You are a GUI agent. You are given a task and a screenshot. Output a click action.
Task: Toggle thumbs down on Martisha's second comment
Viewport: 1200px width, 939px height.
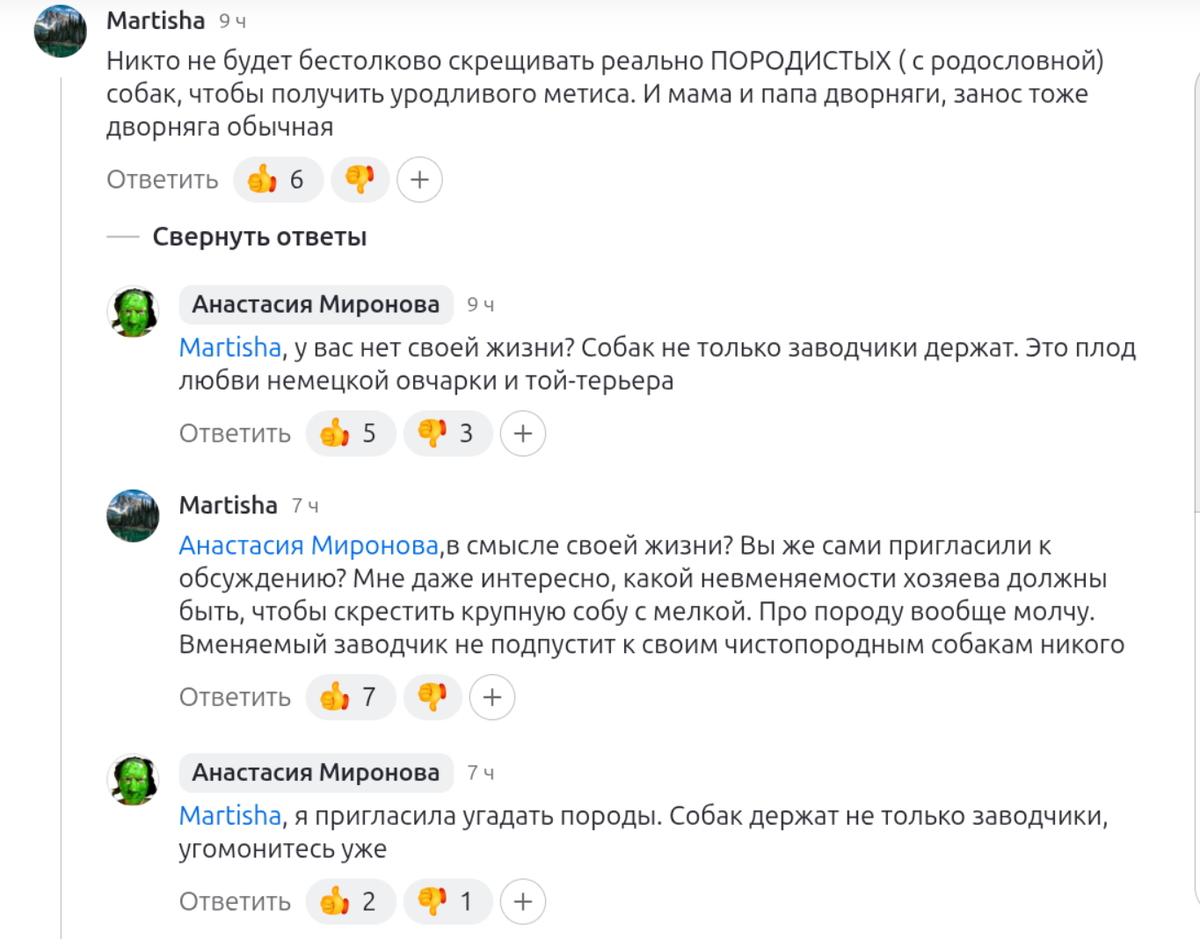pos(432,697)
